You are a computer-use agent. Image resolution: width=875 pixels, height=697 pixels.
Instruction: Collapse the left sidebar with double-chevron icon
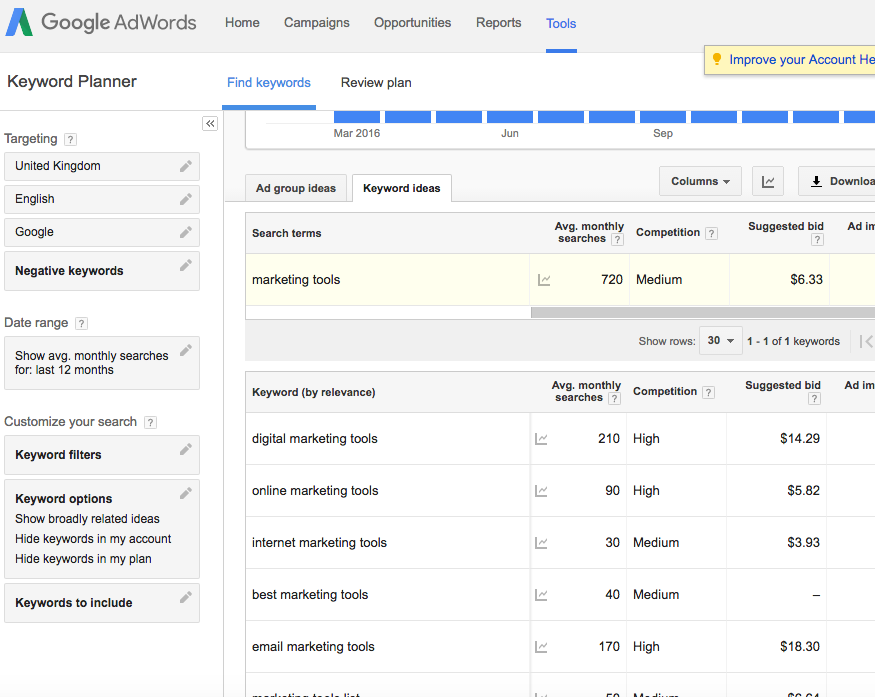(210, 123)
